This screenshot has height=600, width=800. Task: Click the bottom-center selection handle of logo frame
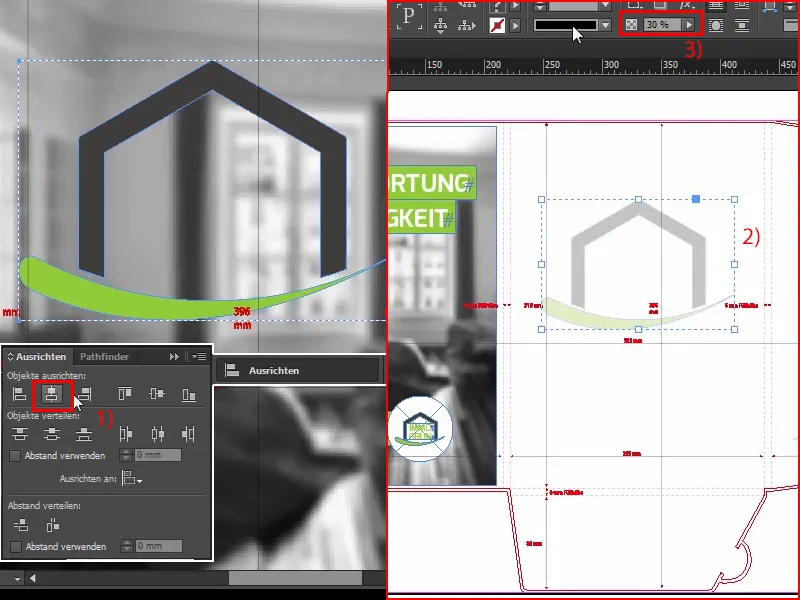point(638,330)
